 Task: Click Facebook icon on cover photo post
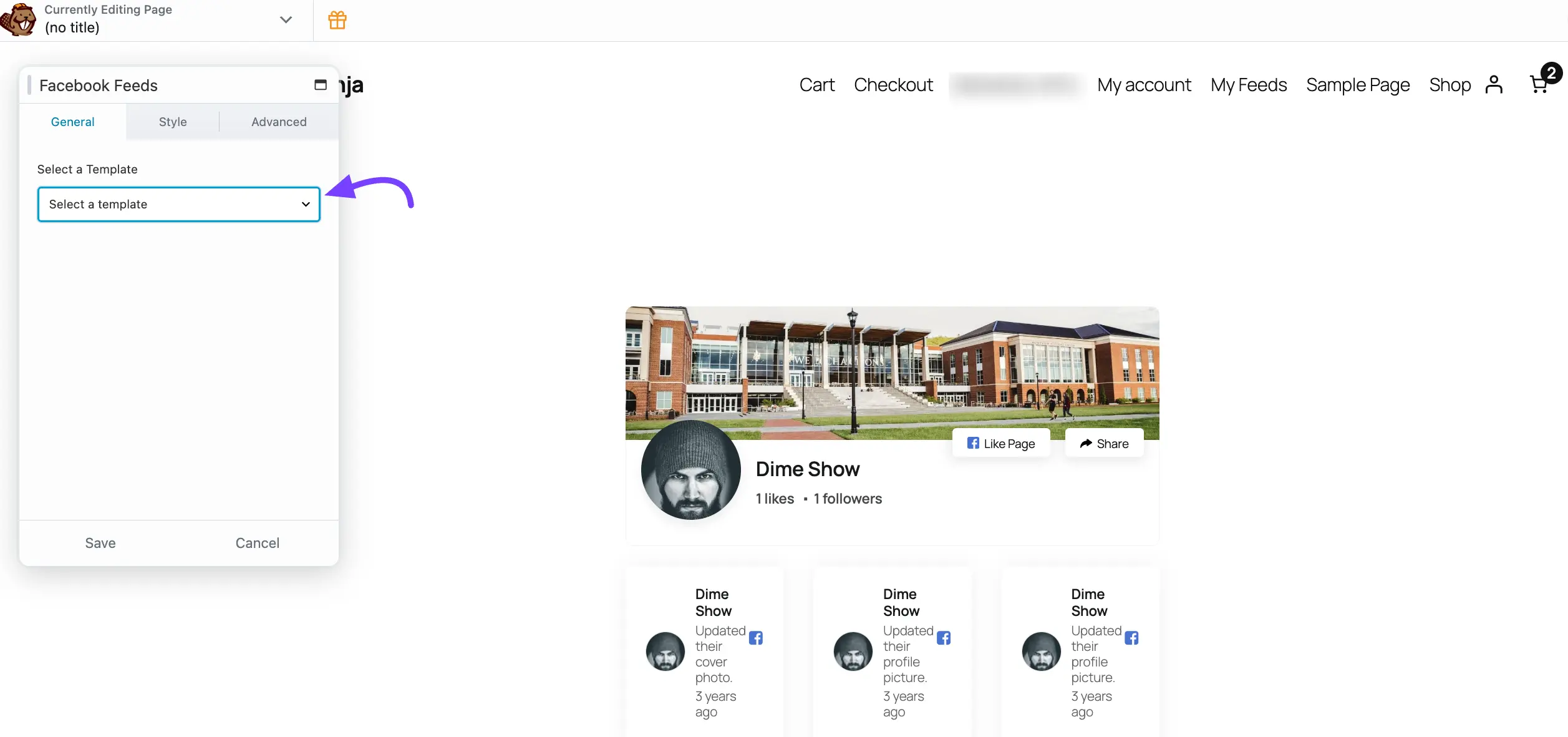coord(756,638)
